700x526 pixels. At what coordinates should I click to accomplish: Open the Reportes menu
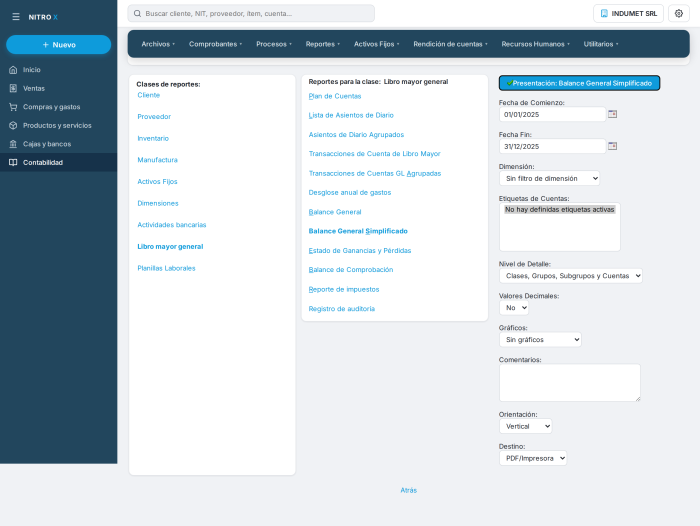pos(322,44)
